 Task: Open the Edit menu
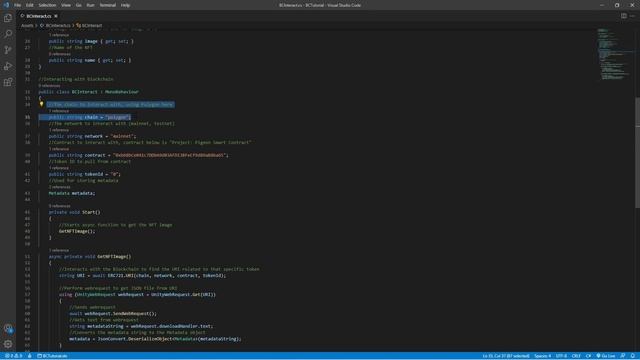(x=30, y=5)
